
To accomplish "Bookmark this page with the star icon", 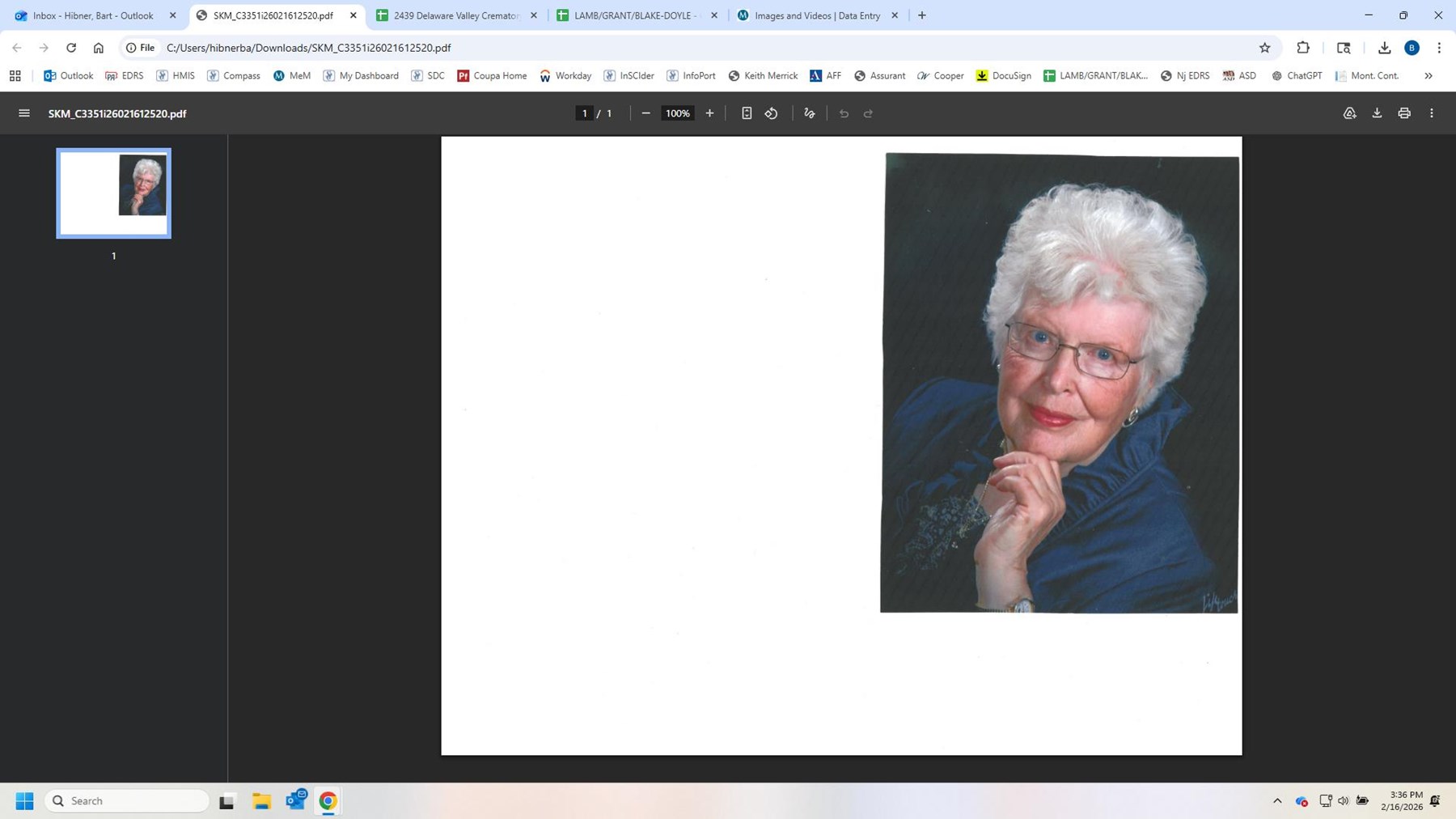I will pyautogui.click(x=1263, y=48).
